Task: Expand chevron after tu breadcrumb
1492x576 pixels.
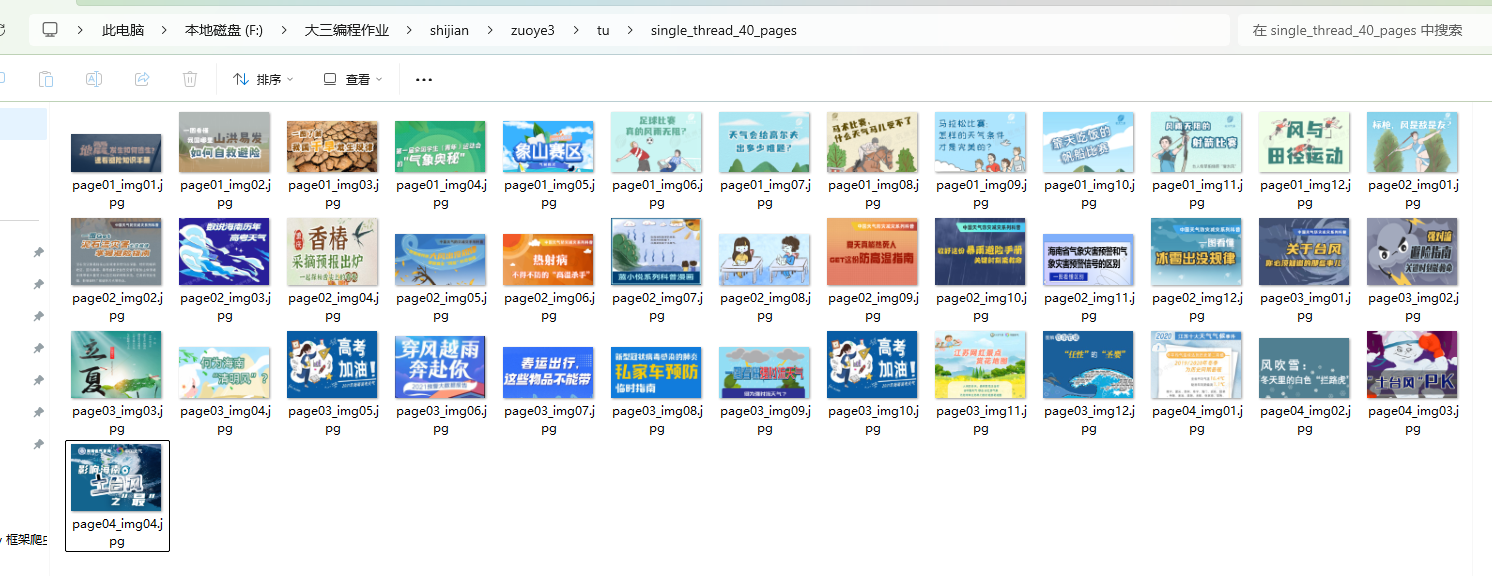Action: pos(629,30)
